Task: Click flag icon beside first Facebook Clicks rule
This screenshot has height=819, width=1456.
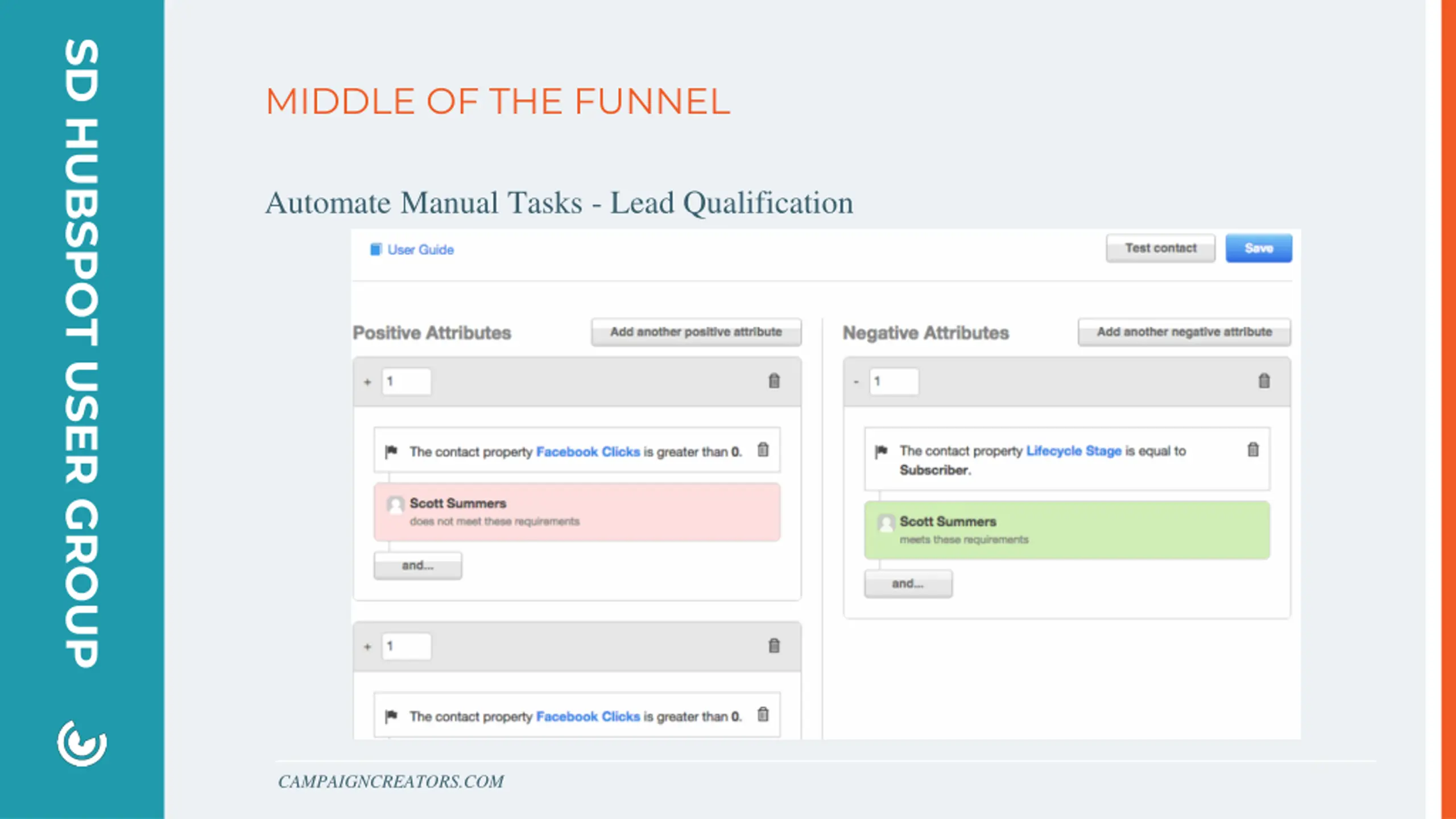Action: point(391,452)
